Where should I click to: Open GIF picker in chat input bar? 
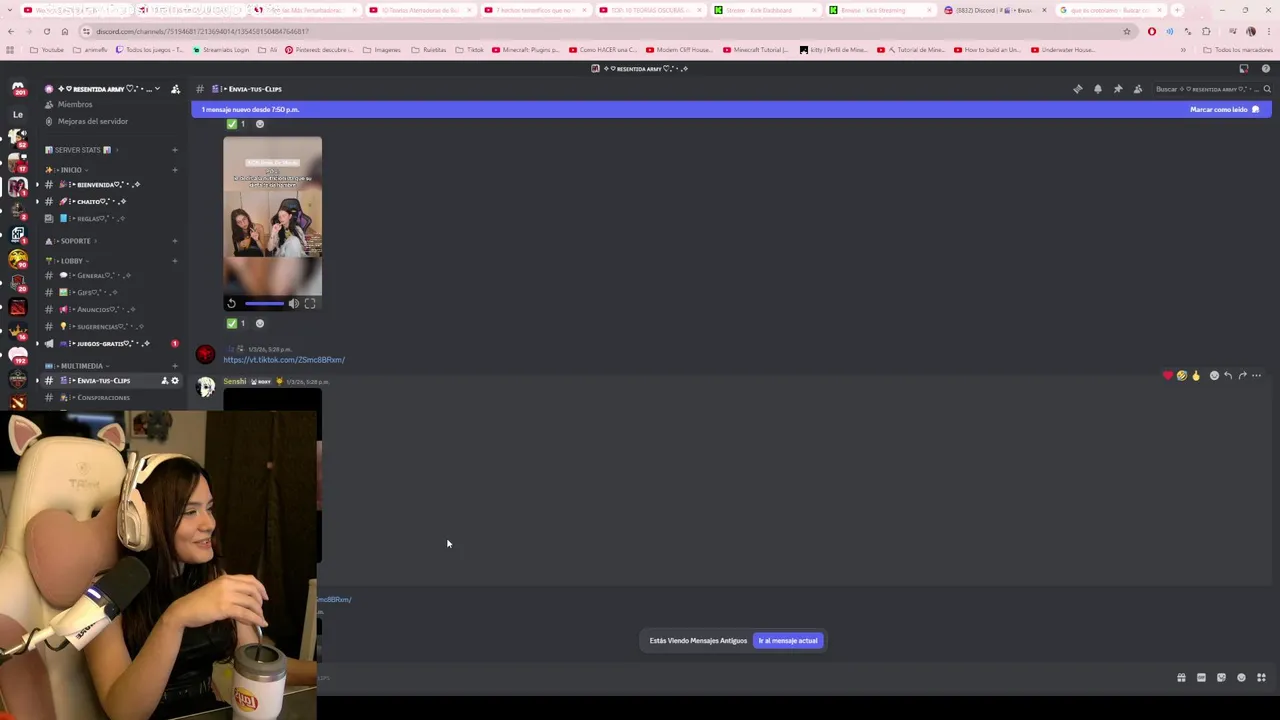coord(1201,678)
